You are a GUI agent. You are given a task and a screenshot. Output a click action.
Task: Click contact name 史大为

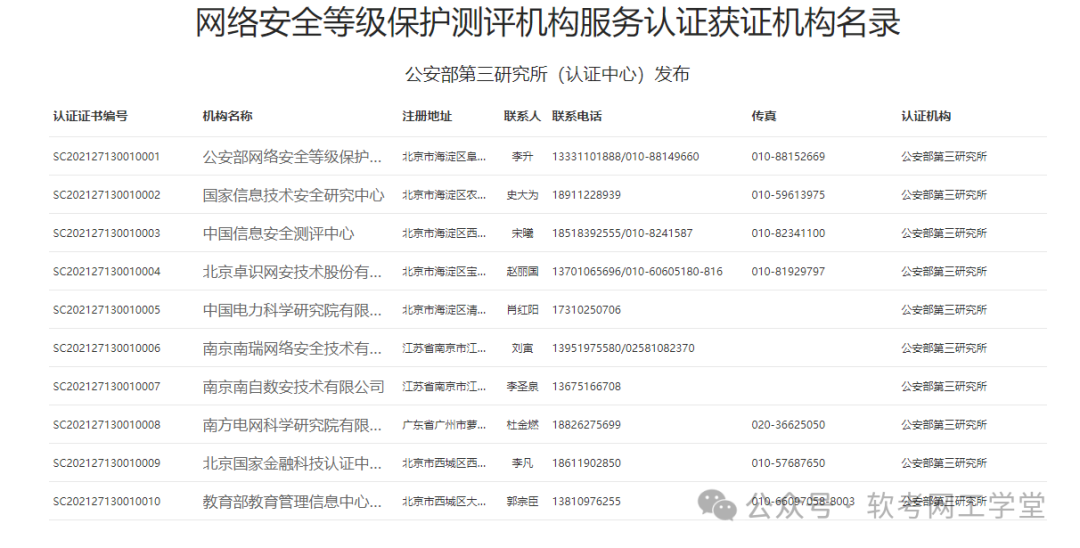pyautogui.click(x=522, y=196)
